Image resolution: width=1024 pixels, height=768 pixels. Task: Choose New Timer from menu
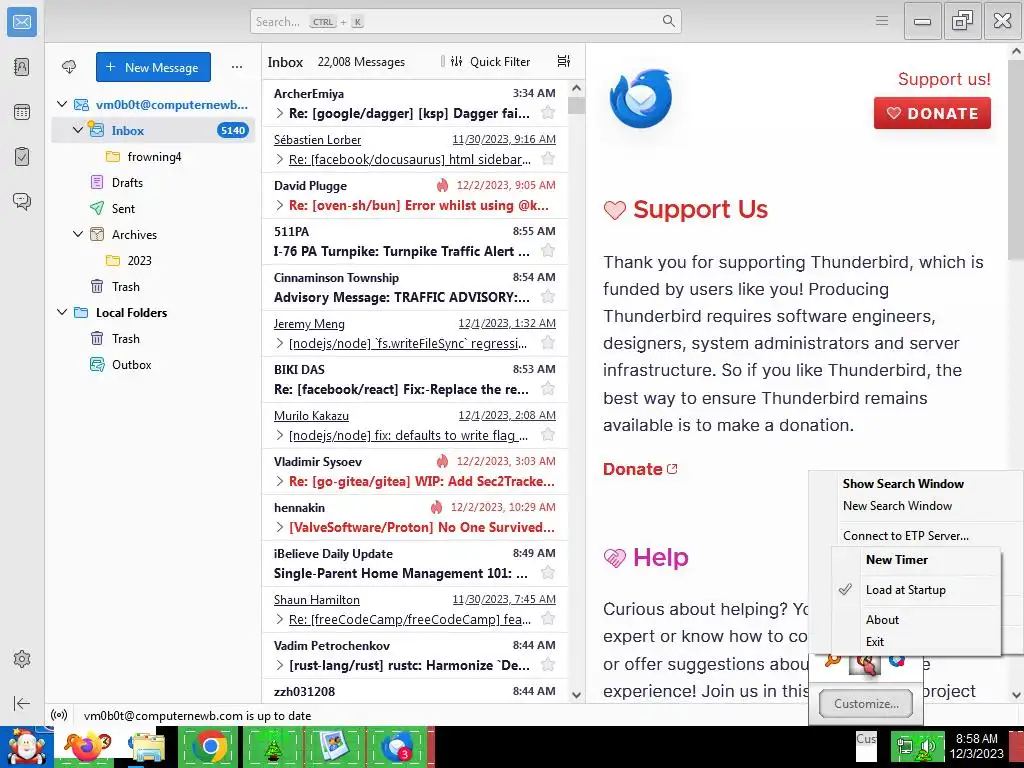(897, 560)
